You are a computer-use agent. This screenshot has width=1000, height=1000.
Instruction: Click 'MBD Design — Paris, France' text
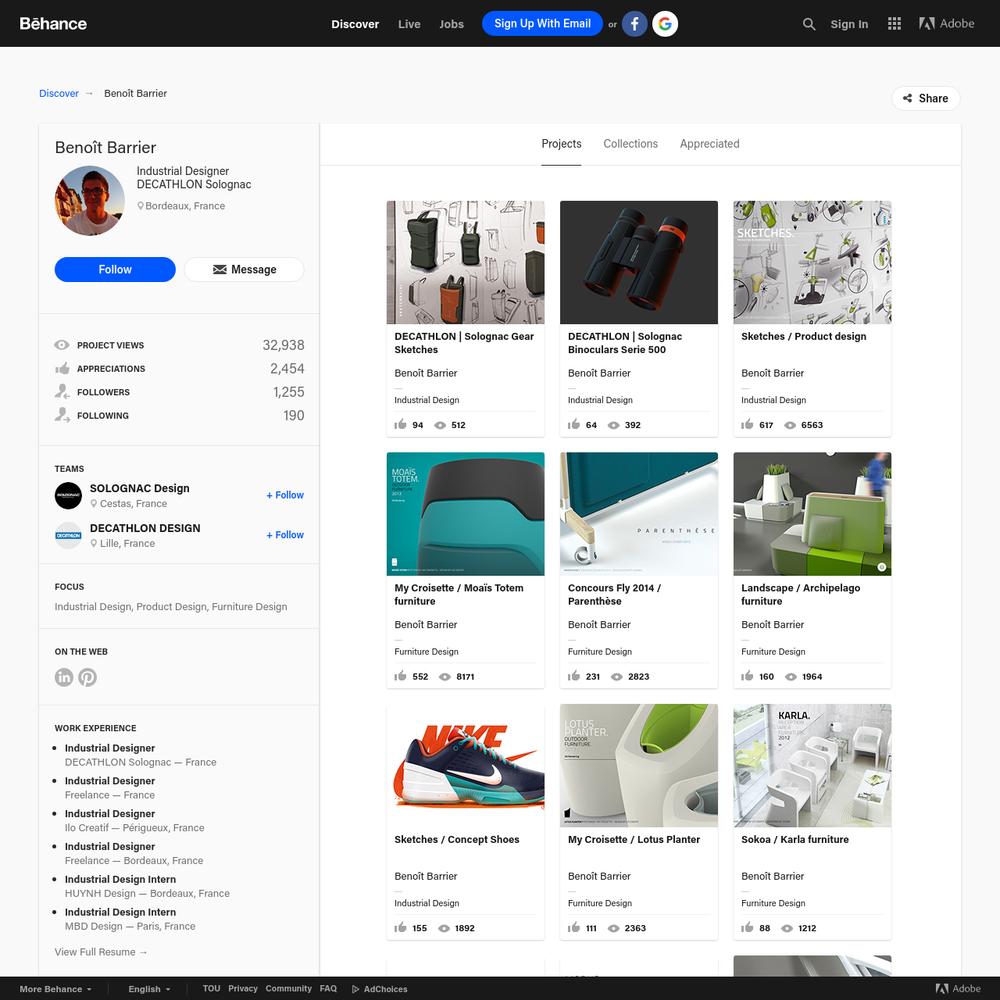pos(130,926)
